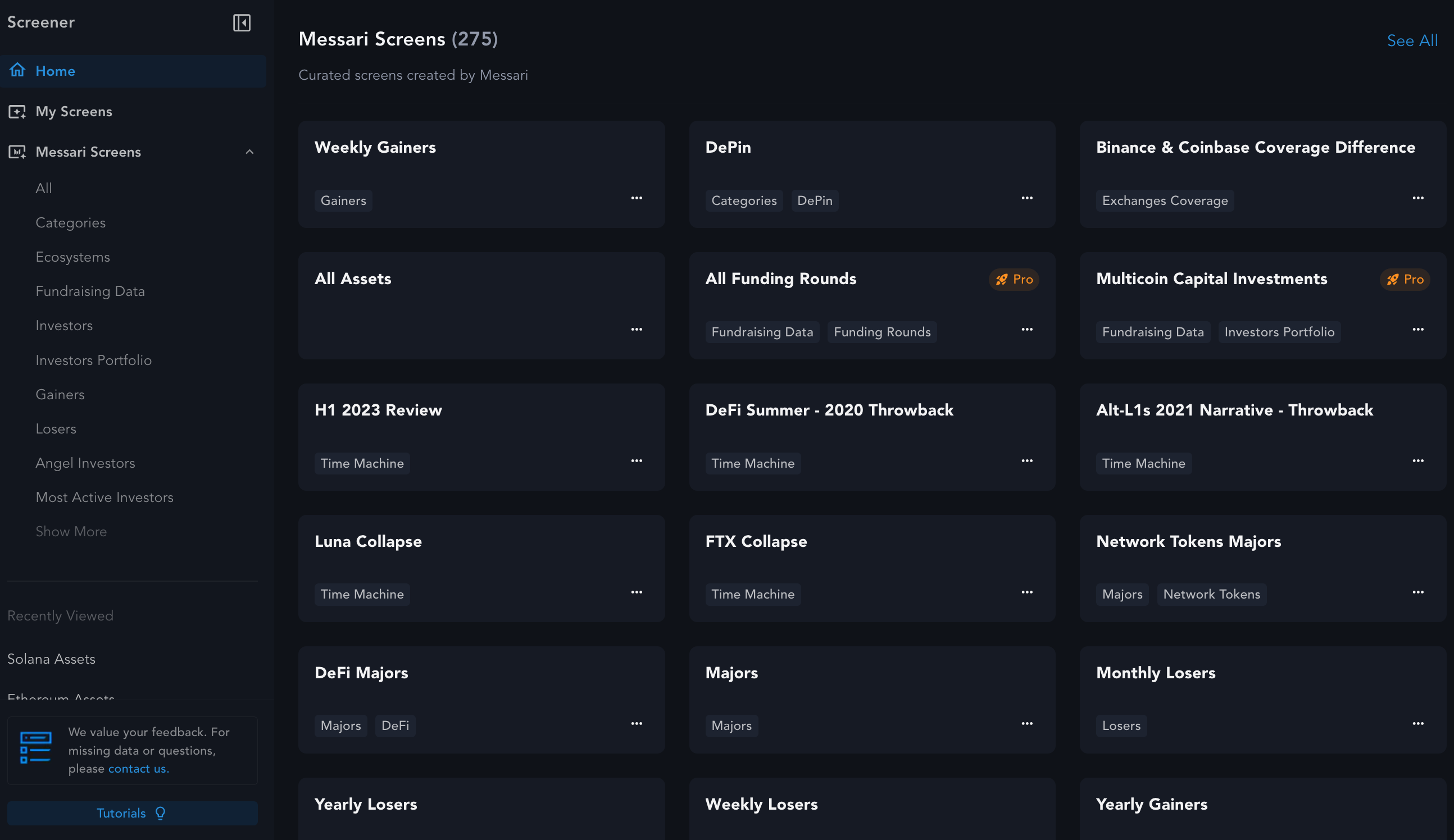Click the Funding Rounds tag
The image size is (1454, 840).
(x=882, y=332)
